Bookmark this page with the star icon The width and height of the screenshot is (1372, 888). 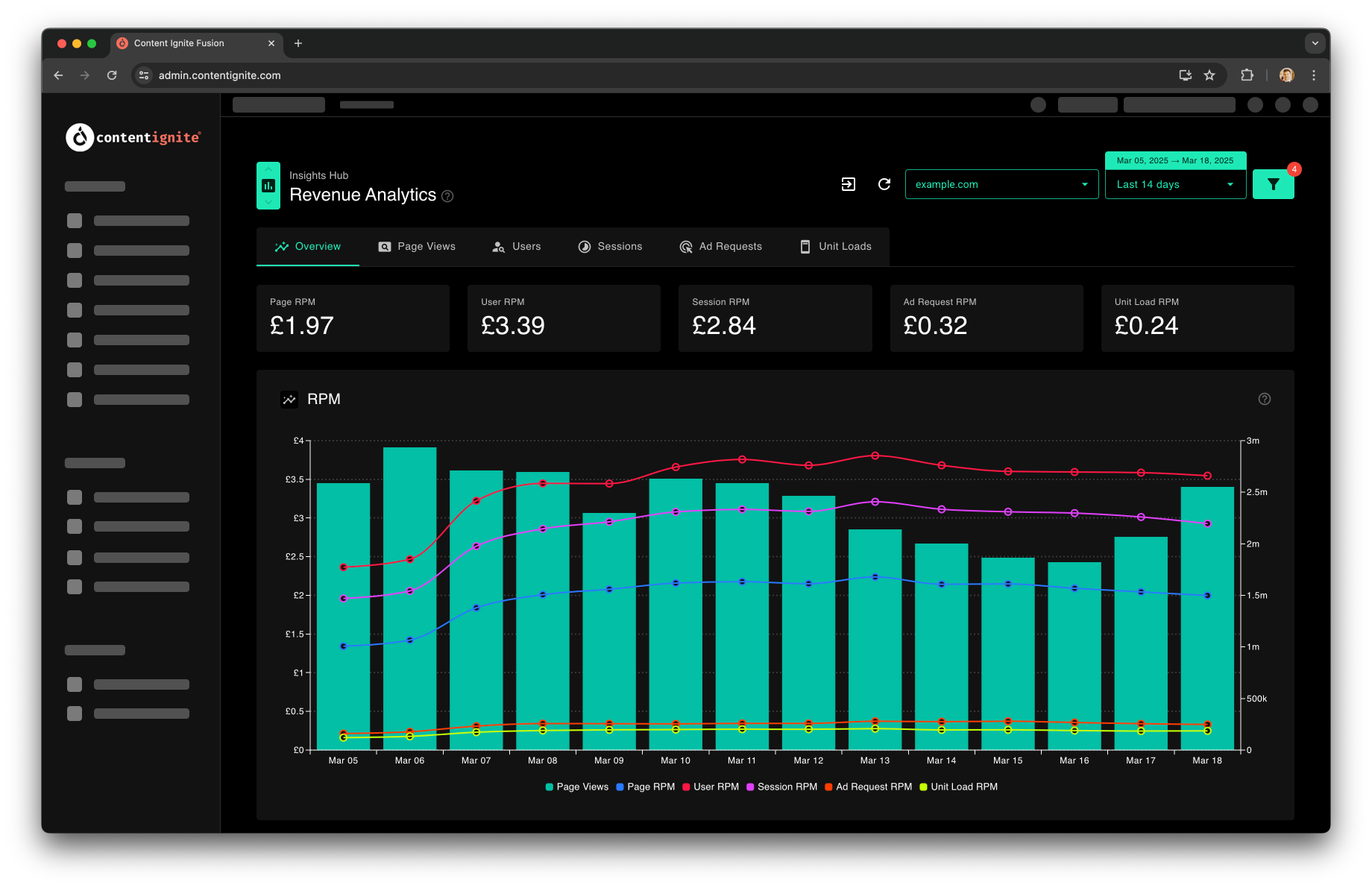point(1209,75)
